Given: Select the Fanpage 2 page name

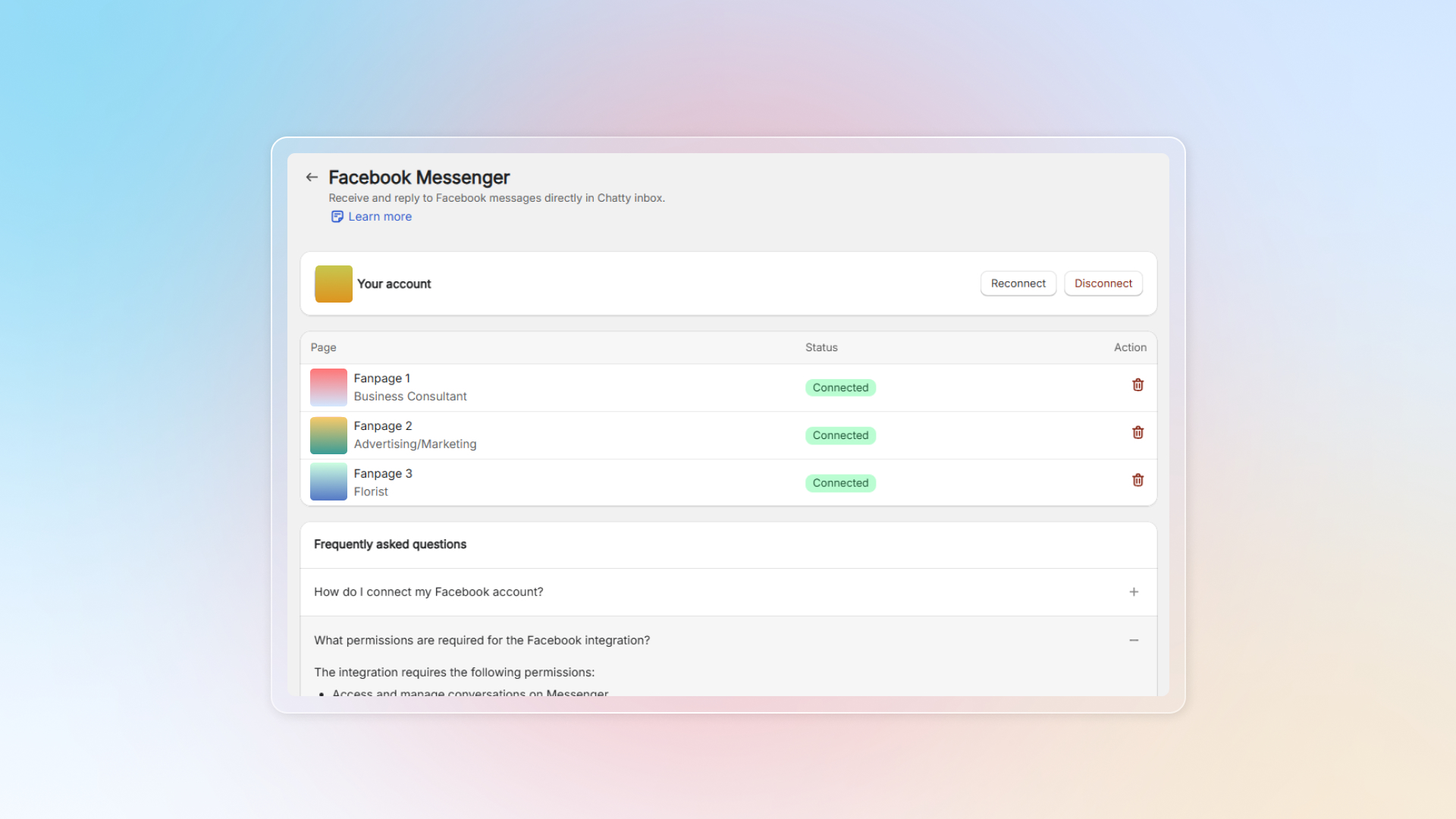Looking at the screenshot, I should 383,426.
